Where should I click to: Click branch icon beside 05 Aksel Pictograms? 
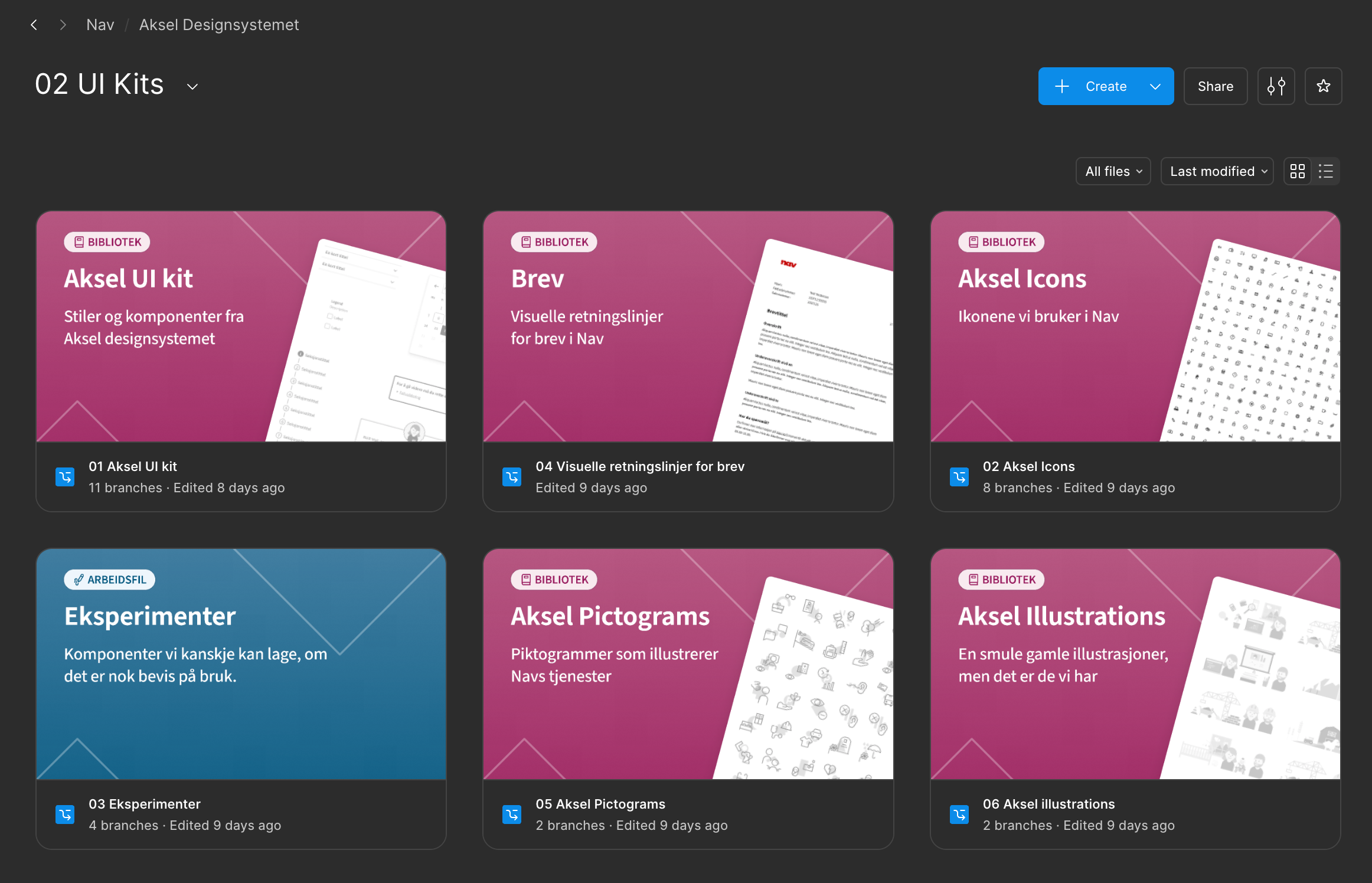(512, 814)
